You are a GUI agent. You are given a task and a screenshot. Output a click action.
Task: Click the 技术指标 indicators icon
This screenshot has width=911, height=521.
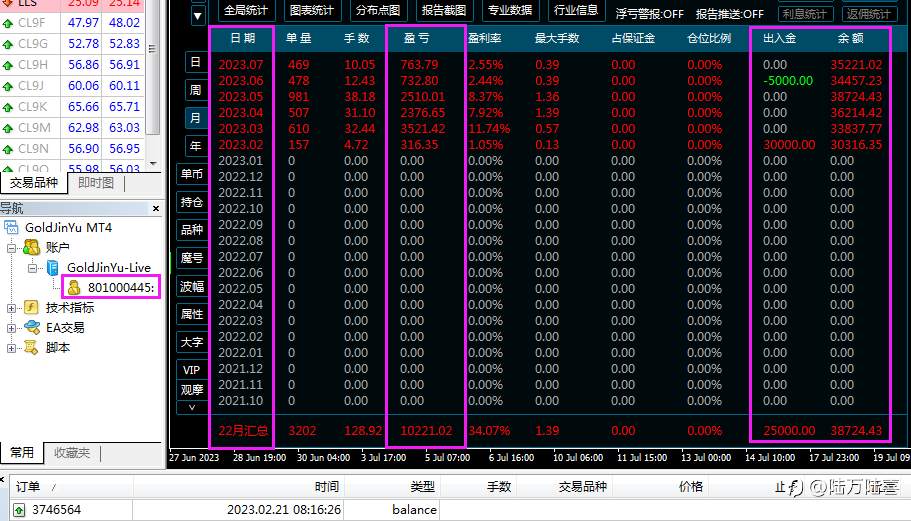pyautogui.click(x=31, y=307)
